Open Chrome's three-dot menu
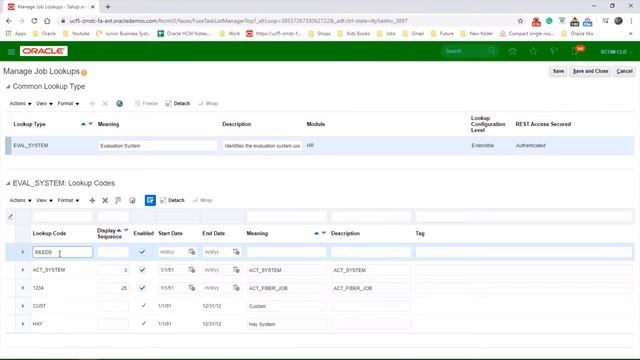The height and width of the screenshot is (360, 640). [x=631, y=21]
